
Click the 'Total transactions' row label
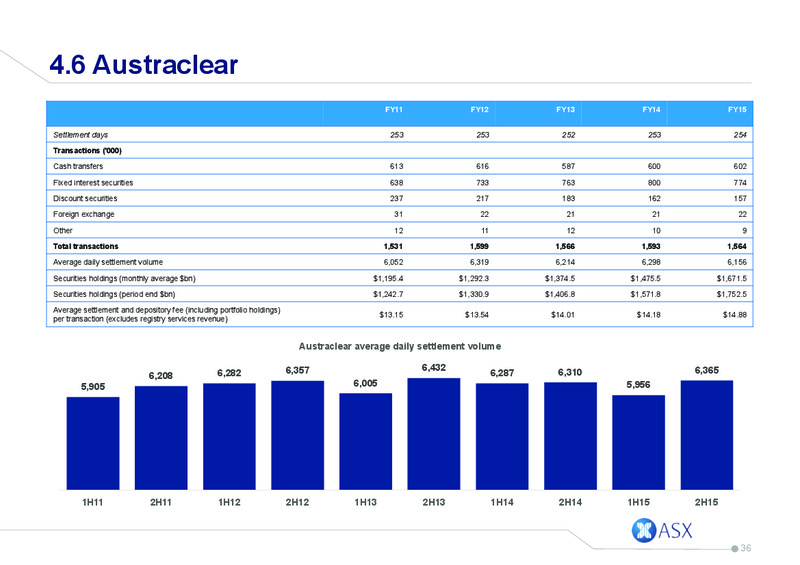pos(86,247)
